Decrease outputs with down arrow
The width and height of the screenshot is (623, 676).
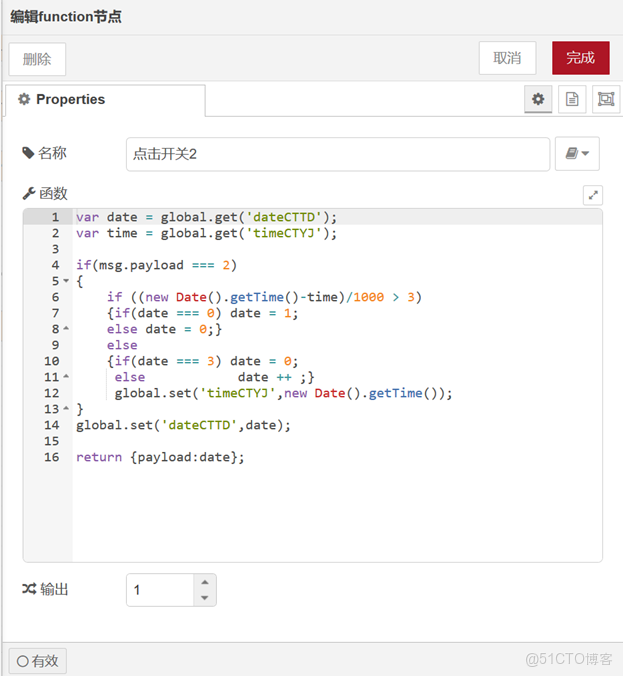click(205, 598)
